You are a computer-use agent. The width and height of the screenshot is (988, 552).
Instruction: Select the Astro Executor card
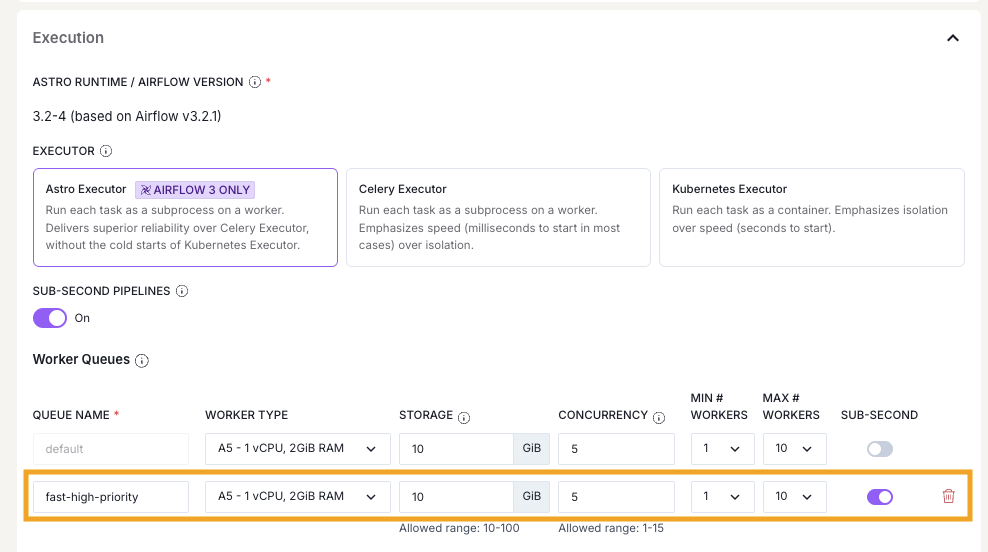tap(185, 217)
